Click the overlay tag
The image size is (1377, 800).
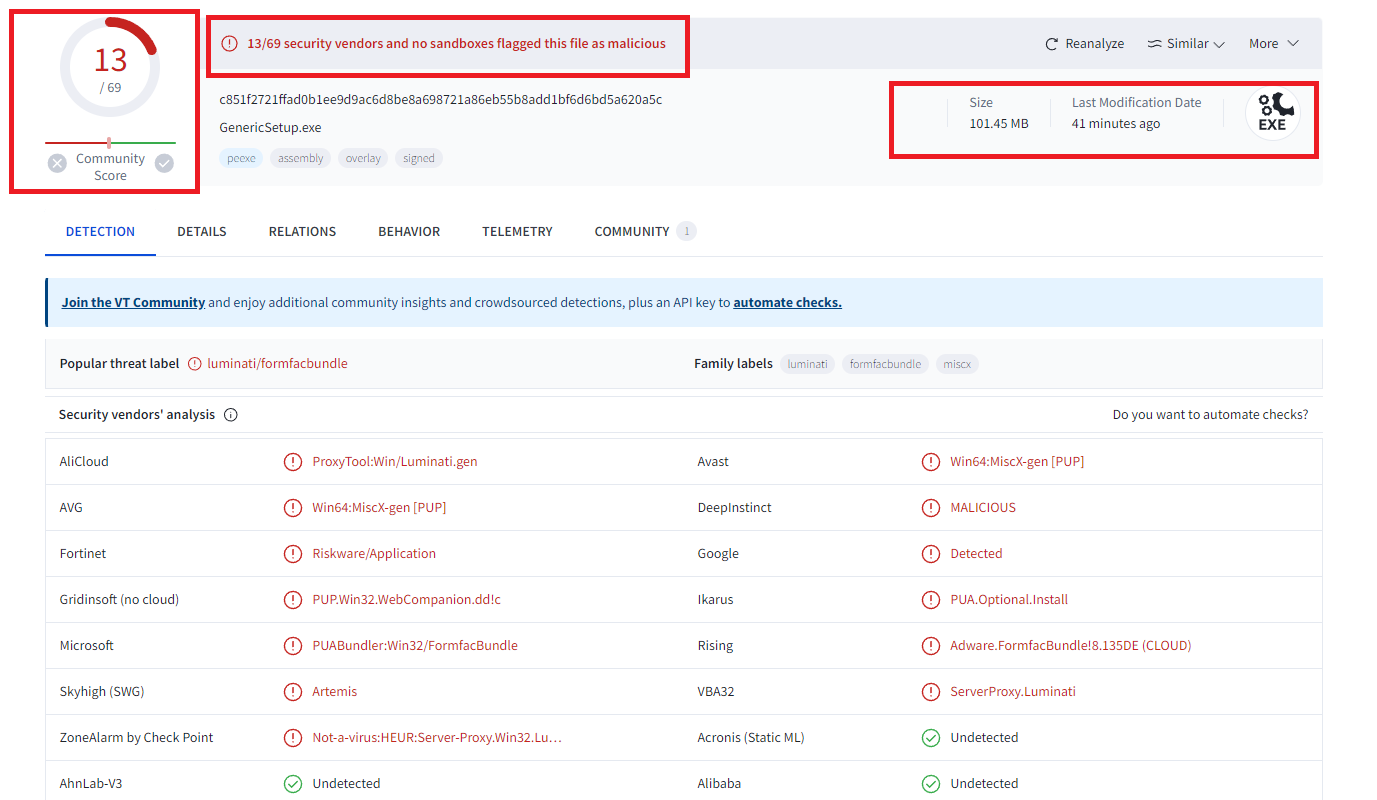pyautogui.click(x=363, y=158)
